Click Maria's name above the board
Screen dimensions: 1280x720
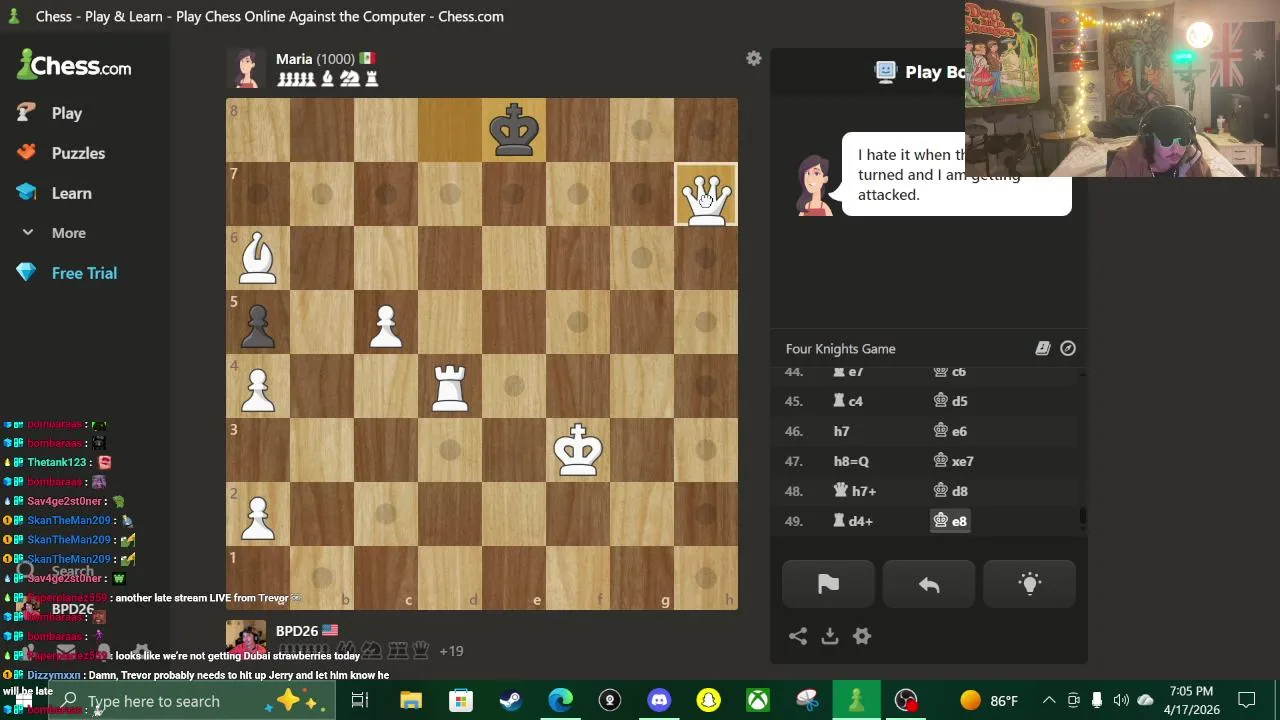294,59
